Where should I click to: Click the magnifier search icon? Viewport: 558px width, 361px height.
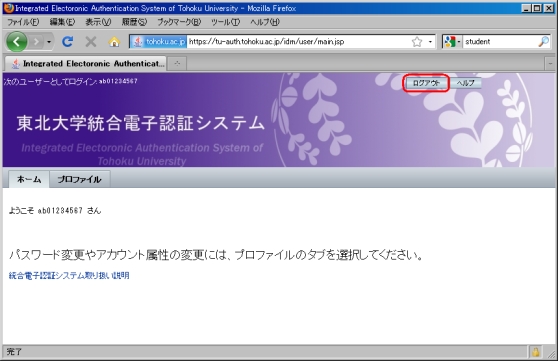pyautogui.click(x=544, y=42)
